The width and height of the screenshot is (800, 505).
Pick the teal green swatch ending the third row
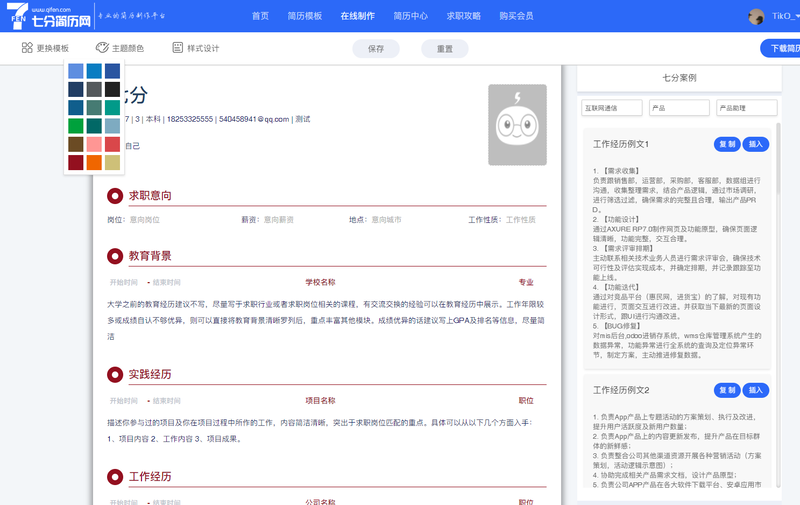[x=112, y=108]
